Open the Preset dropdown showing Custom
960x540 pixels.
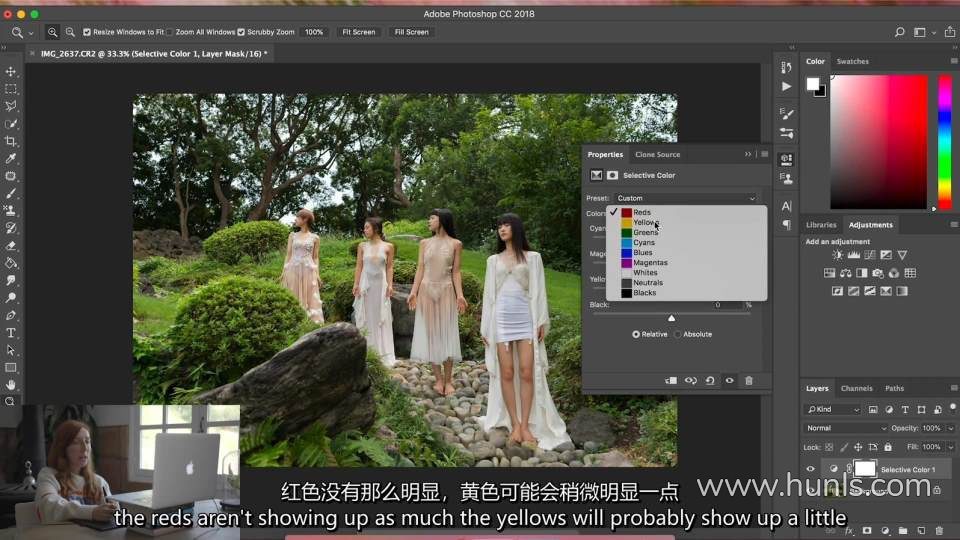[685, 198]
